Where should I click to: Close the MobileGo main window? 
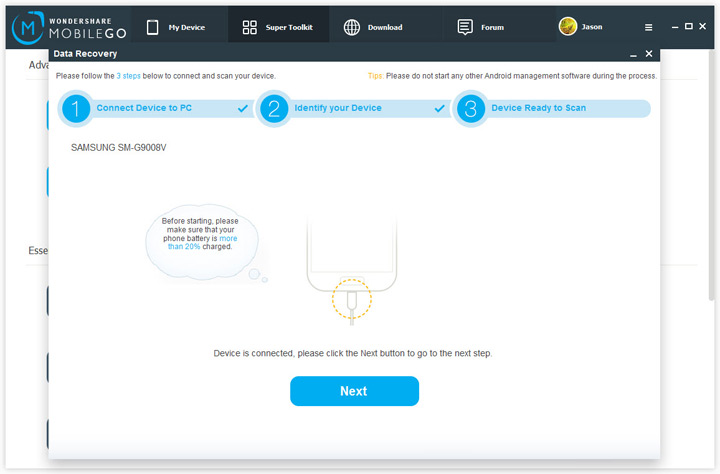coord(703,26)
